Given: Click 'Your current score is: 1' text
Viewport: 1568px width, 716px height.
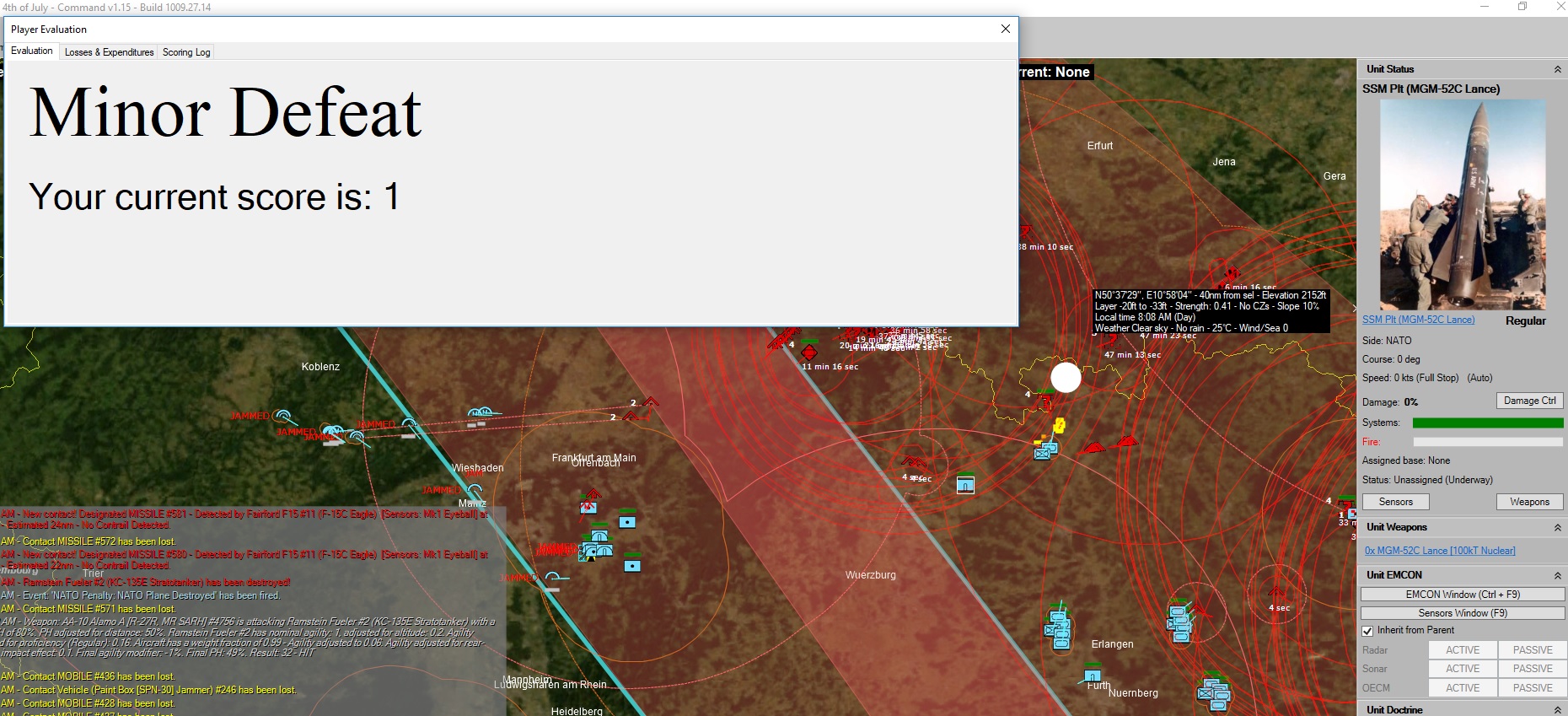Looking at the screenshot, I should click(214, 197).
